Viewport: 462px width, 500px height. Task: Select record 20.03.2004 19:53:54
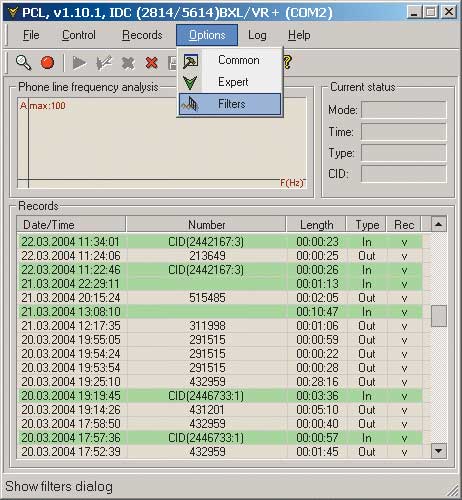[x=220, y=368]
